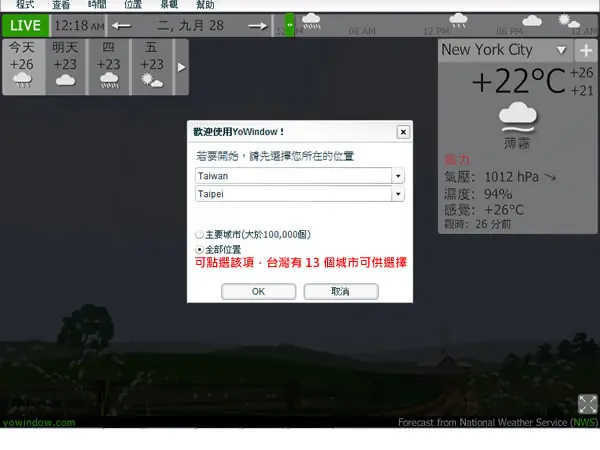Image resolution: width=600 pixels, height=450 pixels.
Task: Select Friday 五 forecast tile
Action: click(152, 67)
